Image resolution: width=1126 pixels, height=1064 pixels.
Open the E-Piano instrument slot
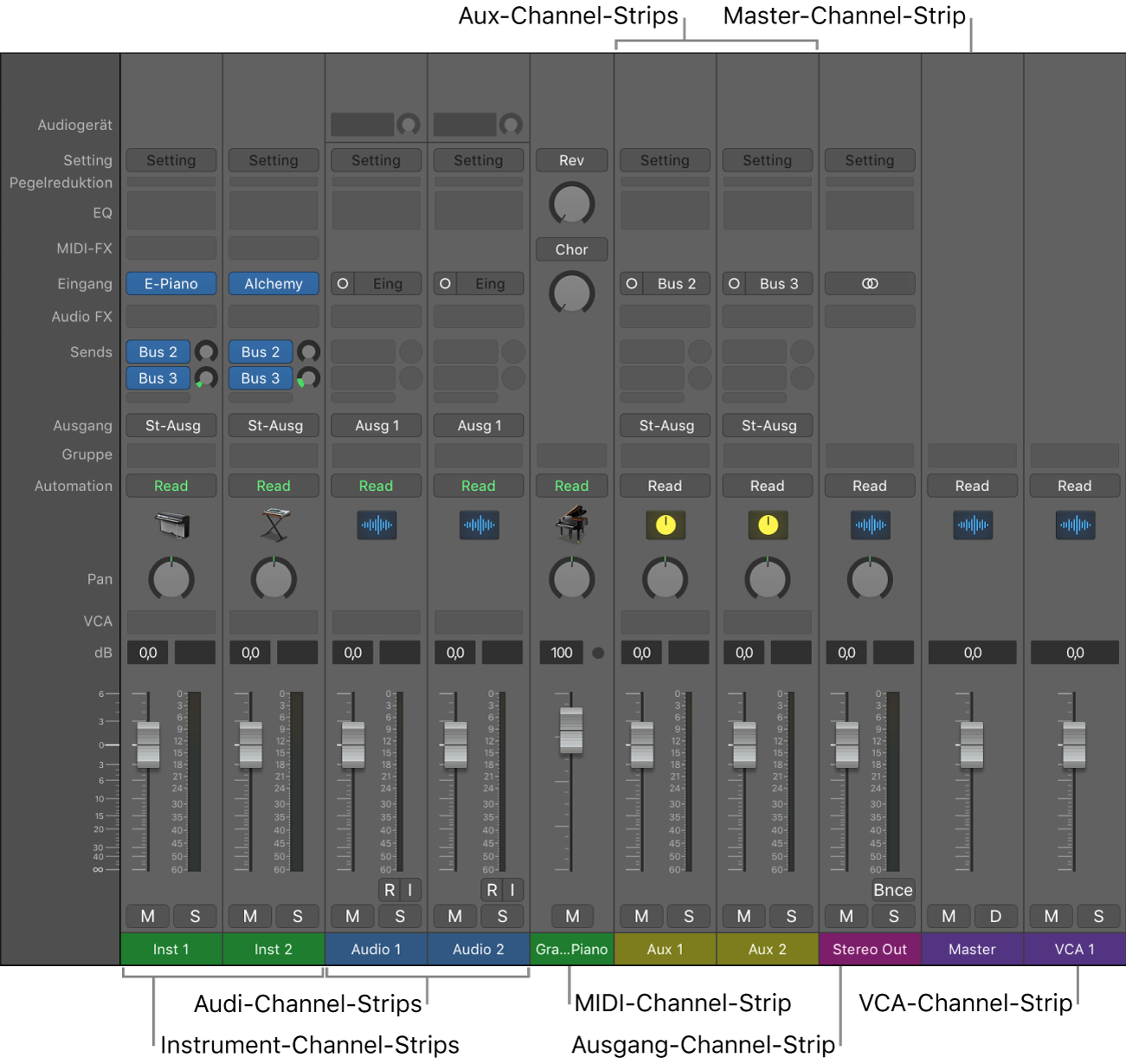171,284
